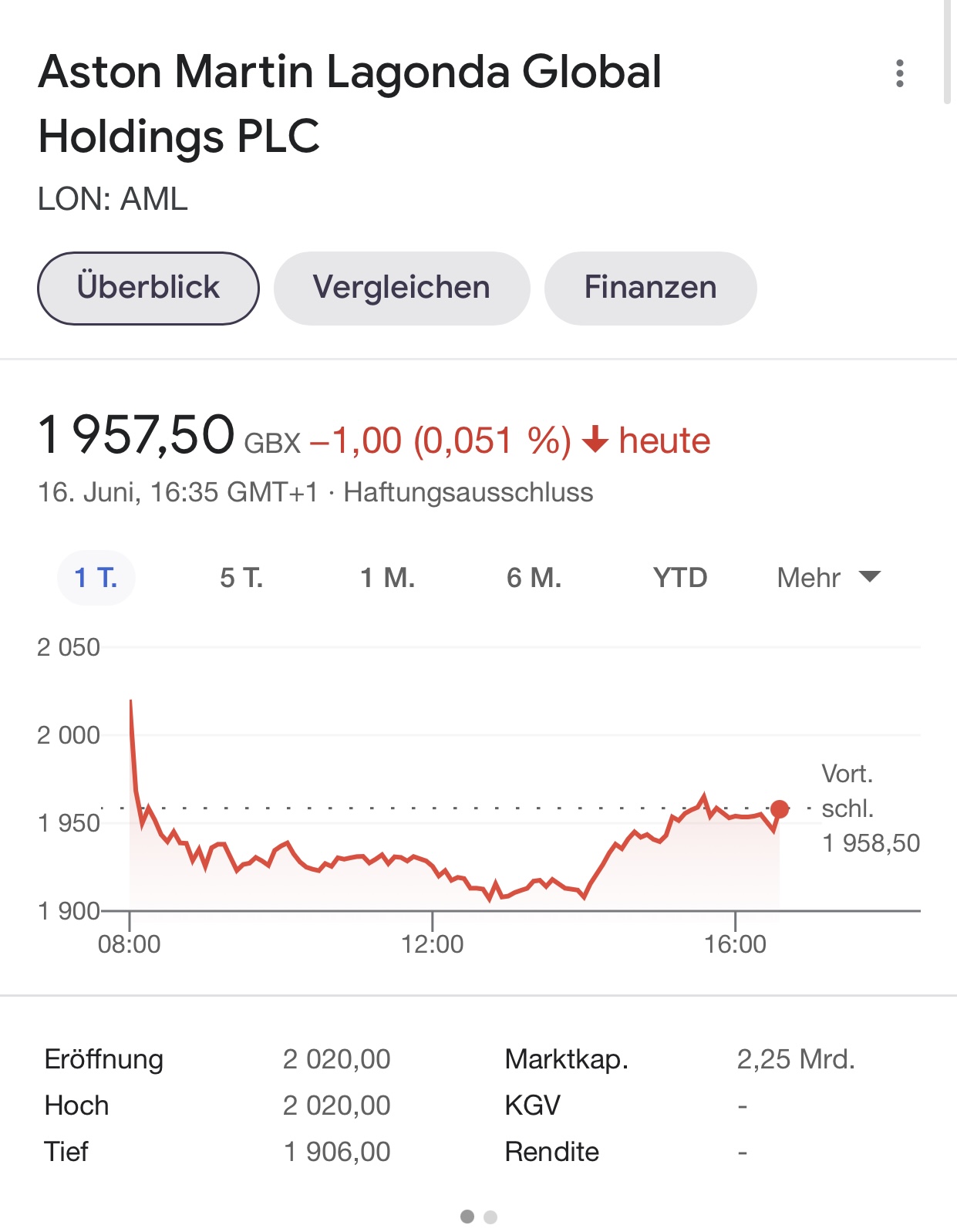Switch to the Vergleichen tab
Image resolution: width=957 pixels, height=1232 pixels.
click(x=402, y=288)
